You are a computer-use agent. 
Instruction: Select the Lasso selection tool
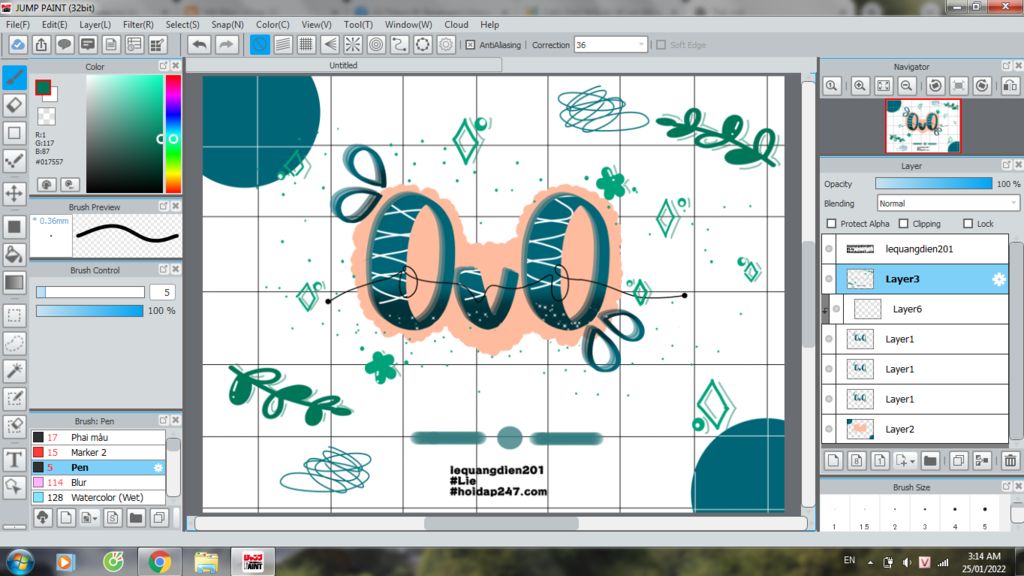[x=14, y=343]
